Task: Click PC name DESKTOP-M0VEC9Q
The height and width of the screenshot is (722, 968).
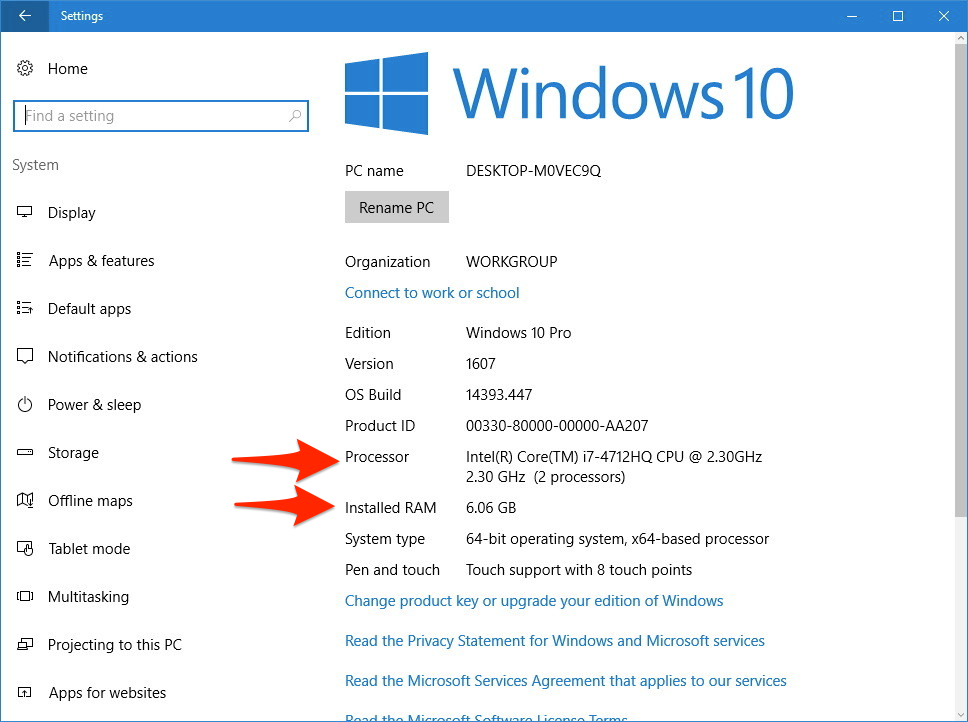Action: [x=533, y=171]
